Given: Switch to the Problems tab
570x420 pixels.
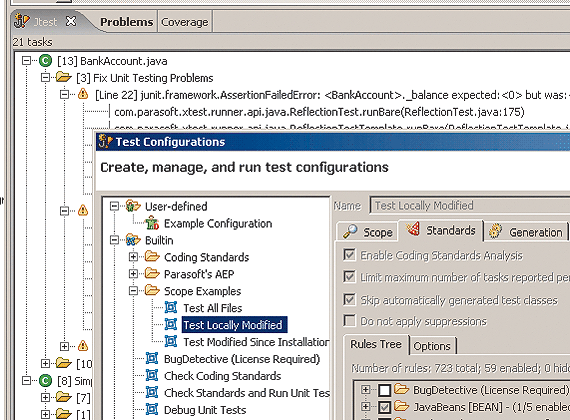Looking at the screenshot, I should tap(127, 22).
